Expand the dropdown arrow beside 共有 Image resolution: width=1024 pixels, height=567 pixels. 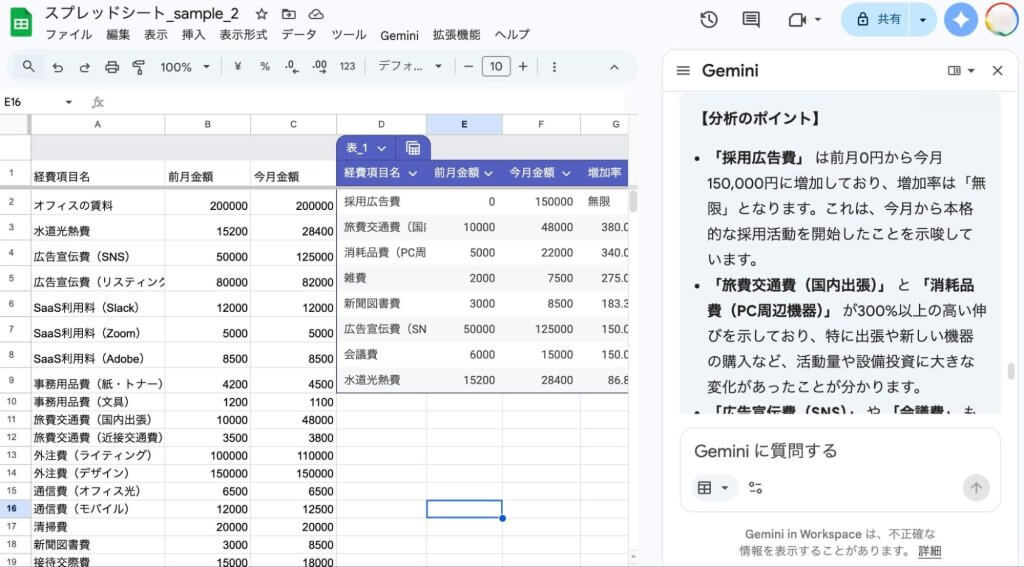tap(922, 19)
